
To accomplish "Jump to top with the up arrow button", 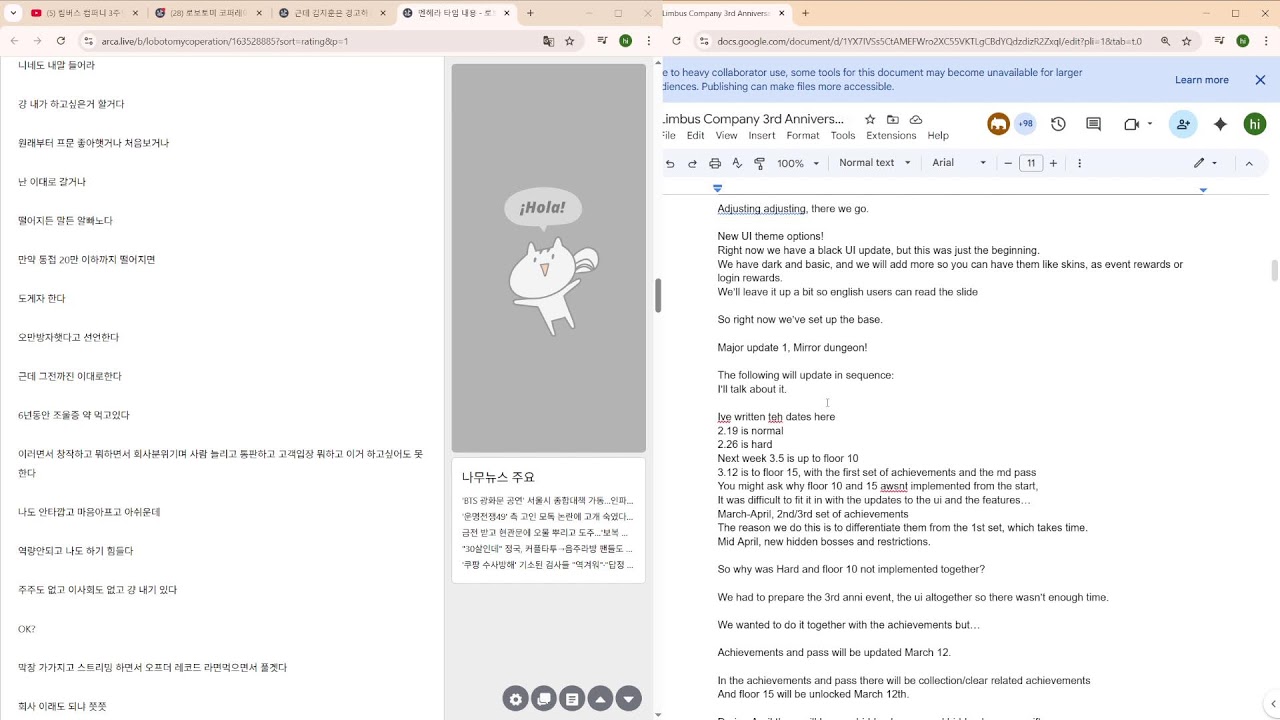I will point(600,699).
